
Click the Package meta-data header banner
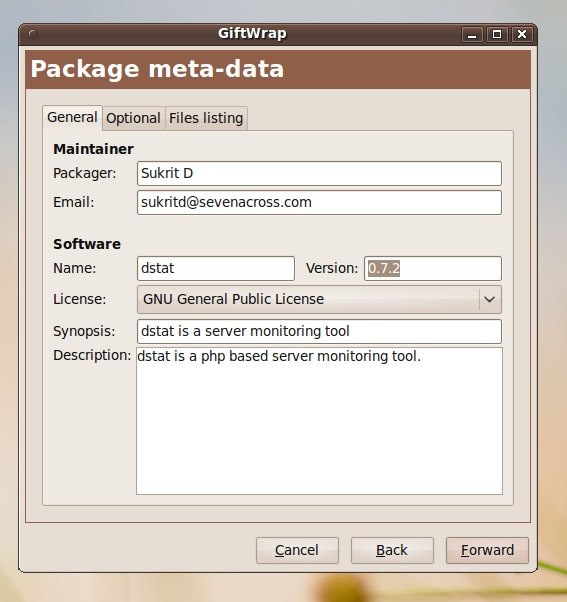pyautogui.click(x=278, y=69)
